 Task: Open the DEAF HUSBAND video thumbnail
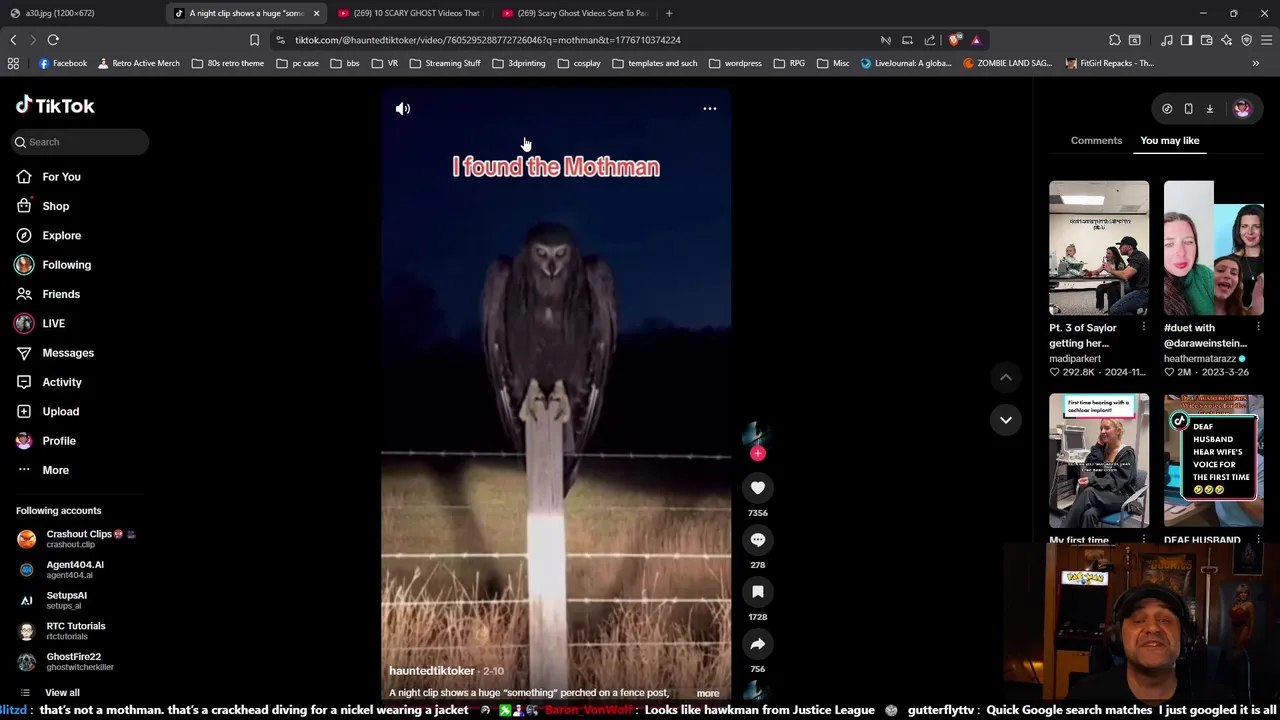[1214, 461]
